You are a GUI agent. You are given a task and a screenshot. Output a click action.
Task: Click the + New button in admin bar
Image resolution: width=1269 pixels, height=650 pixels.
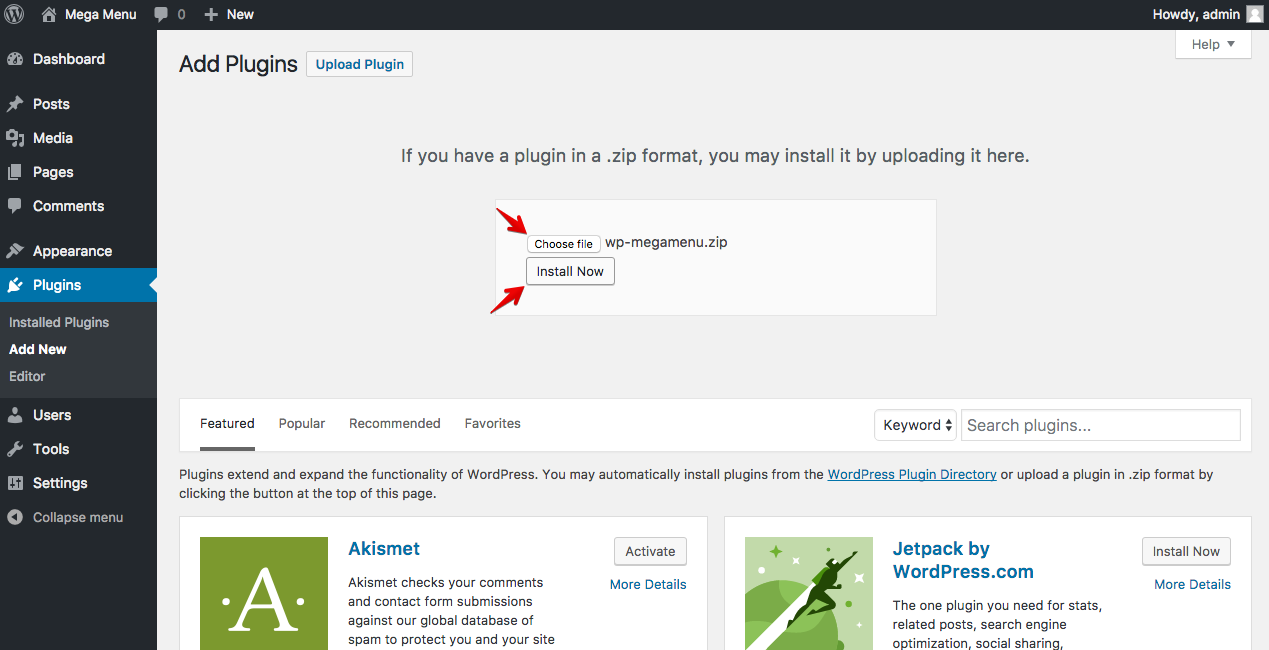pos(228,14)
